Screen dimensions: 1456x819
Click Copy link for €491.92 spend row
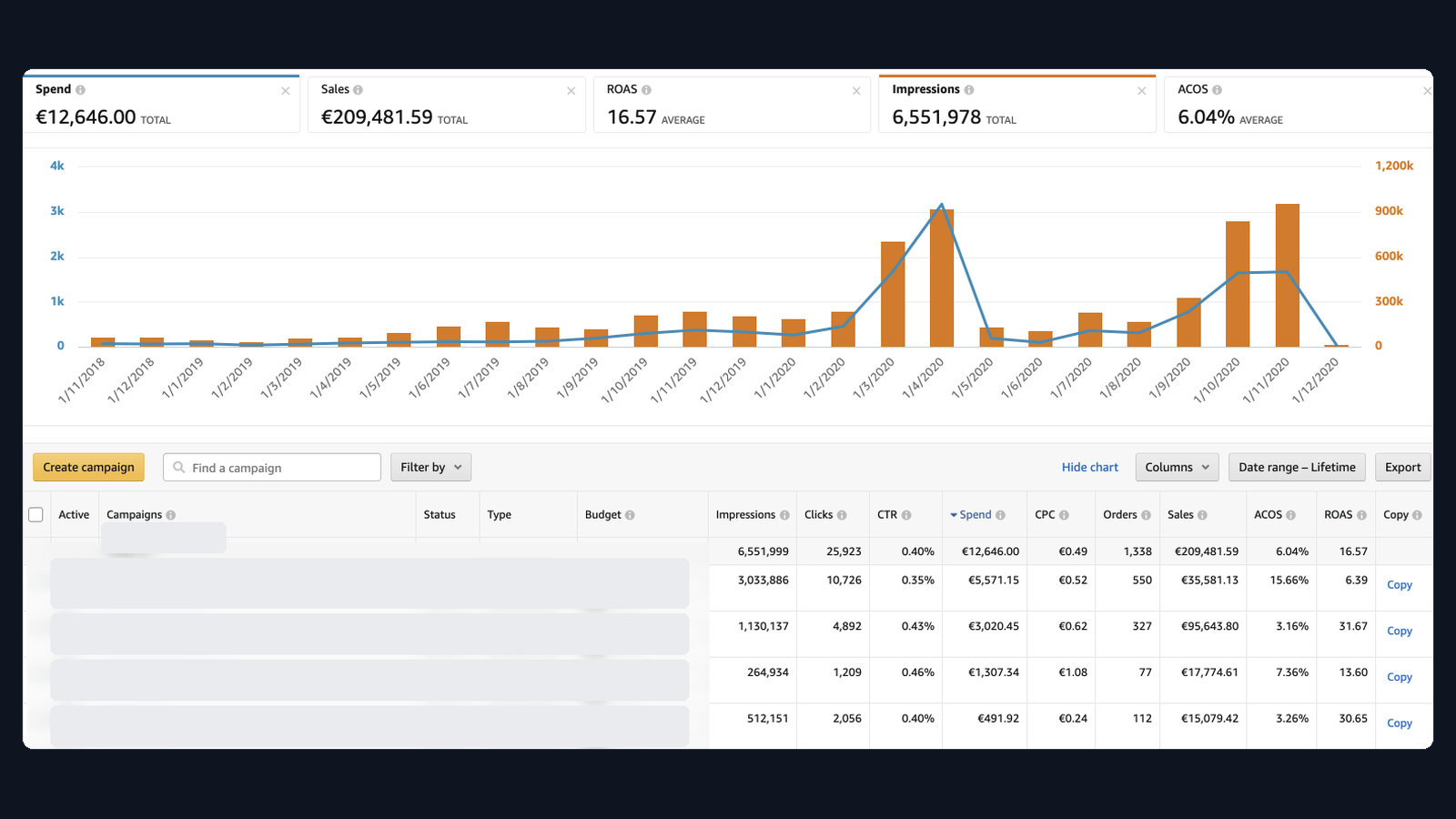pos(1399,723)
